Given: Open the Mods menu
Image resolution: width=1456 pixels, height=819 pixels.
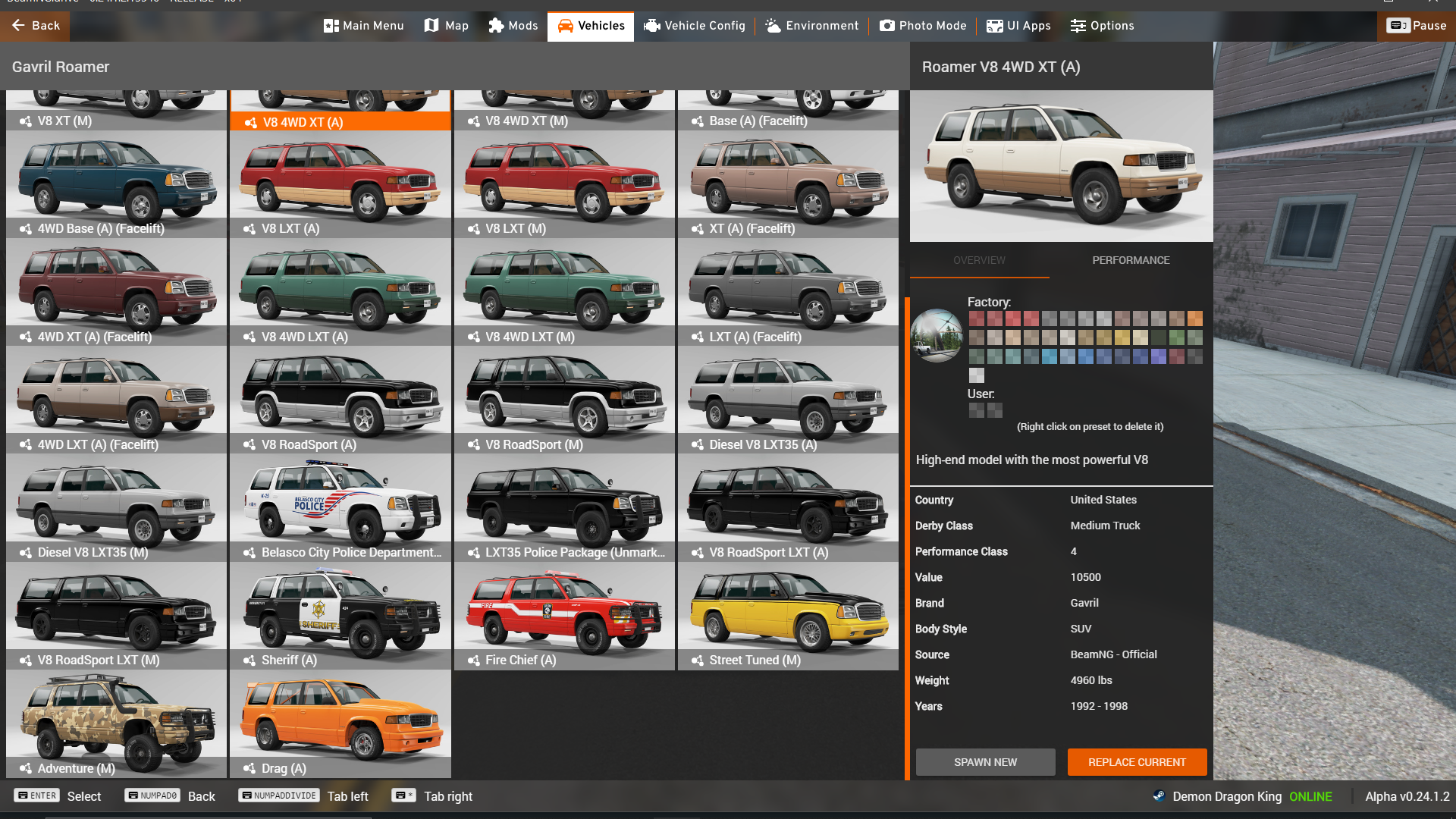Looking at the screenshot, I should [x=513, y=26].
